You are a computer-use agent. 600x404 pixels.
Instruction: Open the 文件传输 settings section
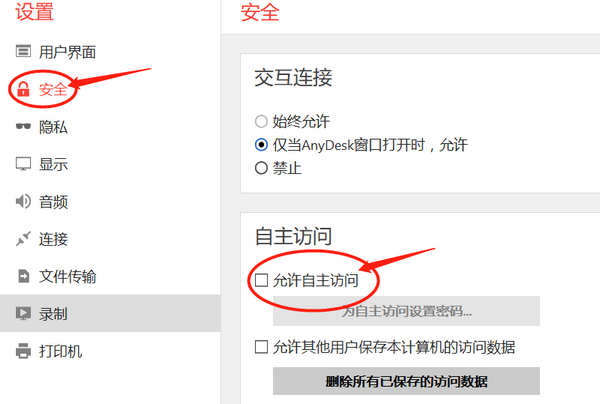click(67, 276)
